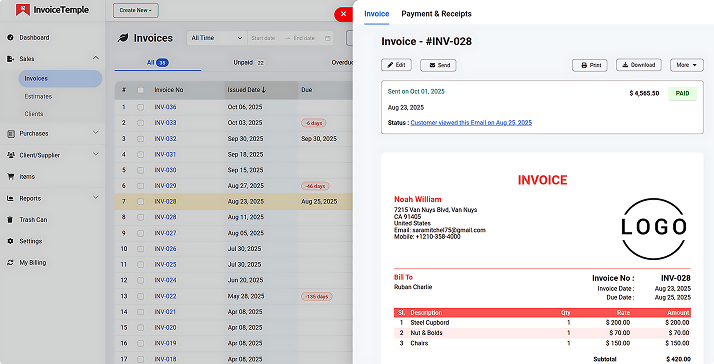Check the box for INV-030 row
The height and width of the screenshot is (364, 714).
click(140, 170)
